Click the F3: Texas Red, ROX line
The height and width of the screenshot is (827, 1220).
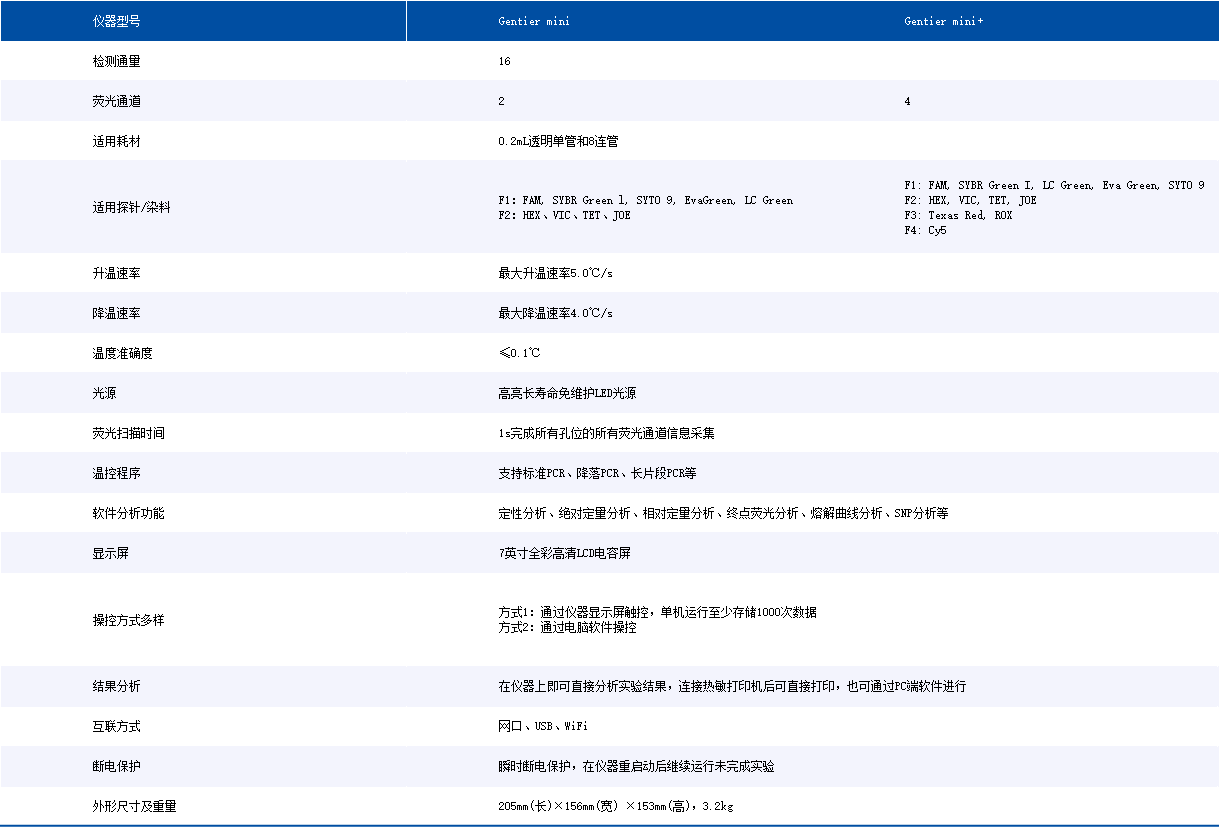[958, 215]
